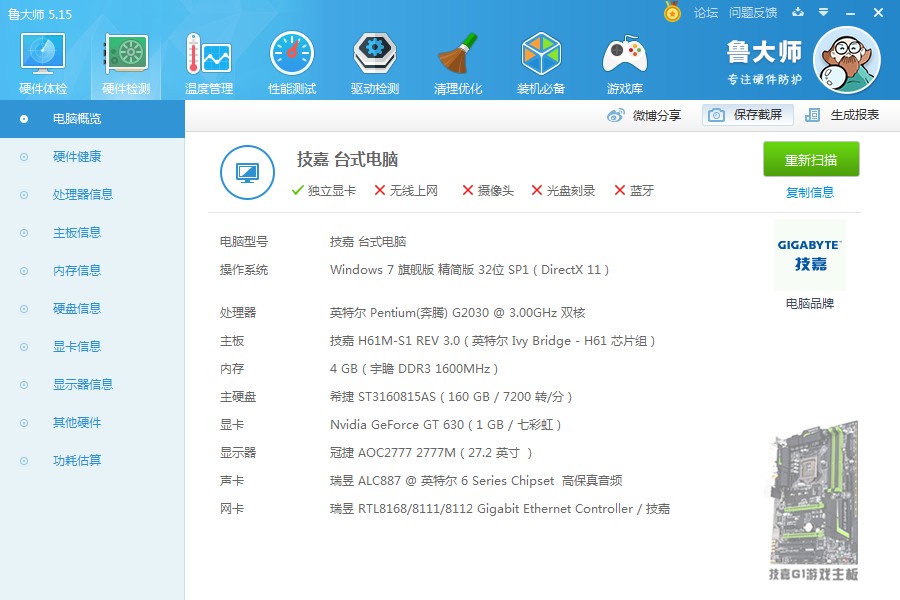Click the 鲁大师 5.15 title text

click(x=40, y=14)
